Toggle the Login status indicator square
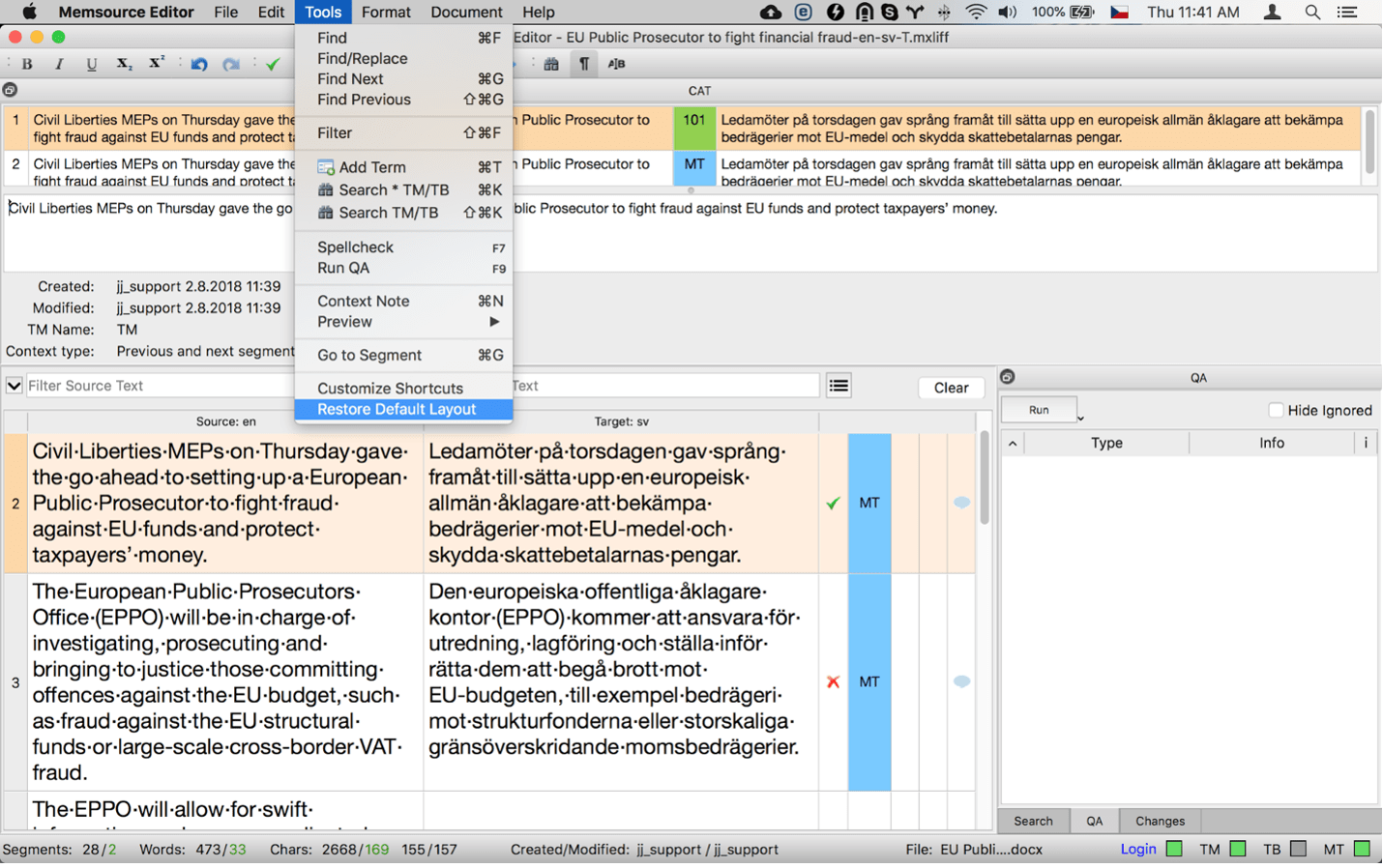The height and width of the screenshot is (868, 1383). tap(1174, 849)
